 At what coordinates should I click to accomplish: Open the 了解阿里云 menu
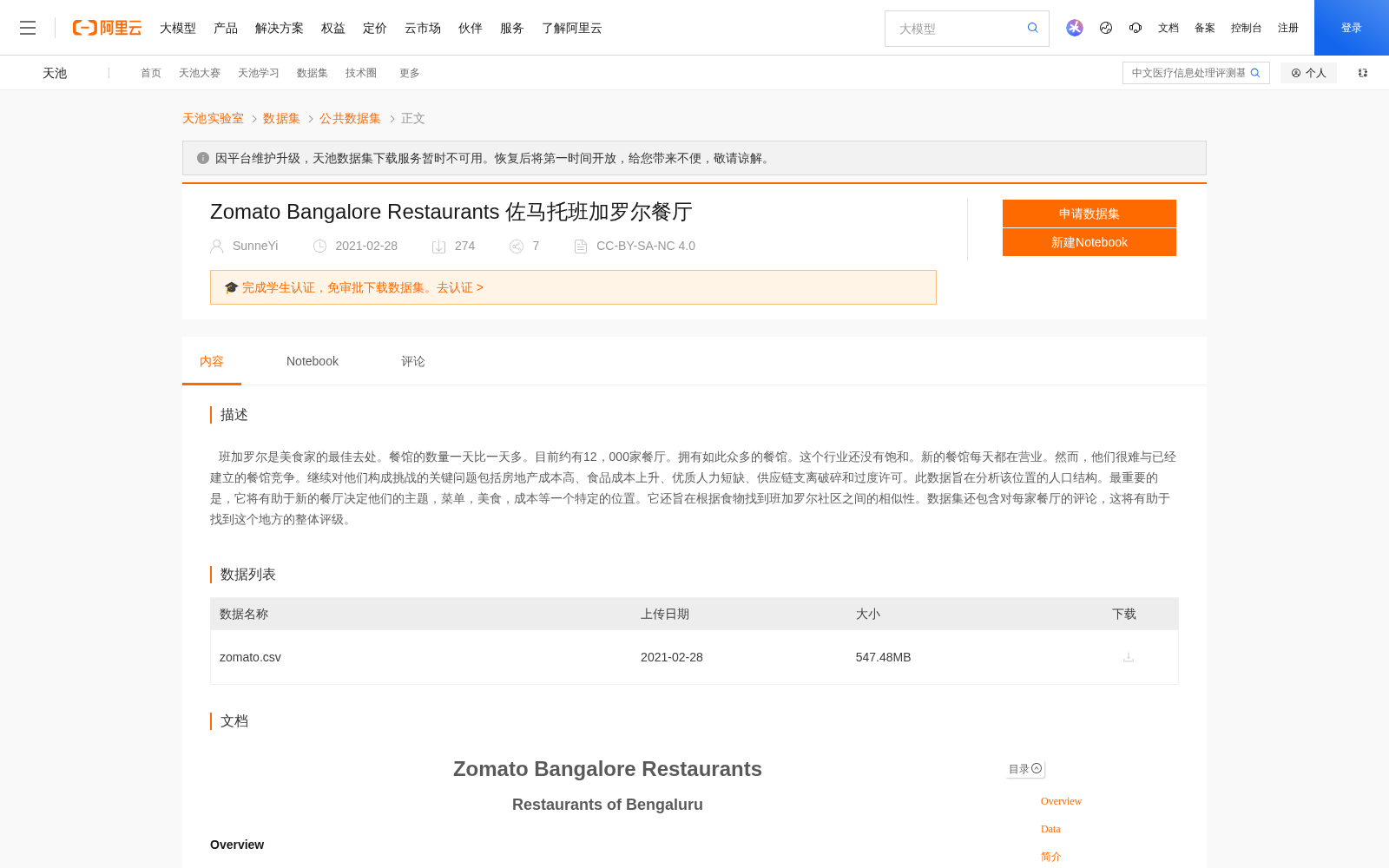click(572, 28)
